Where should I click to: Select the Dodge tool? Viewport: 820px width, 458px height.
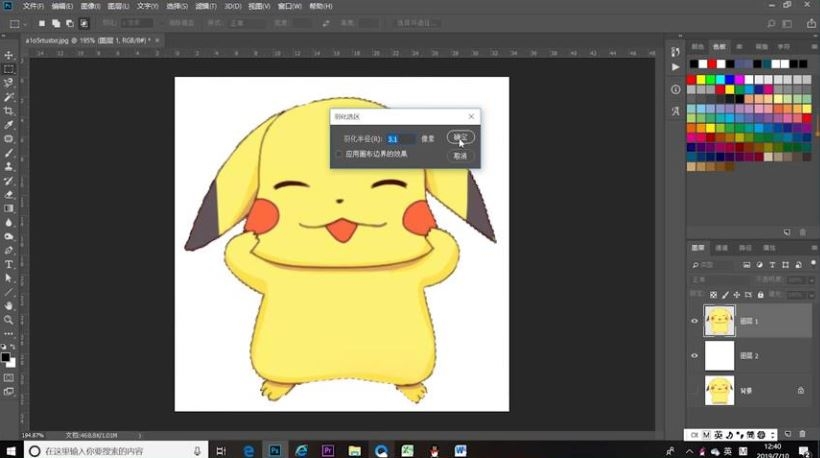coord(9,236)
